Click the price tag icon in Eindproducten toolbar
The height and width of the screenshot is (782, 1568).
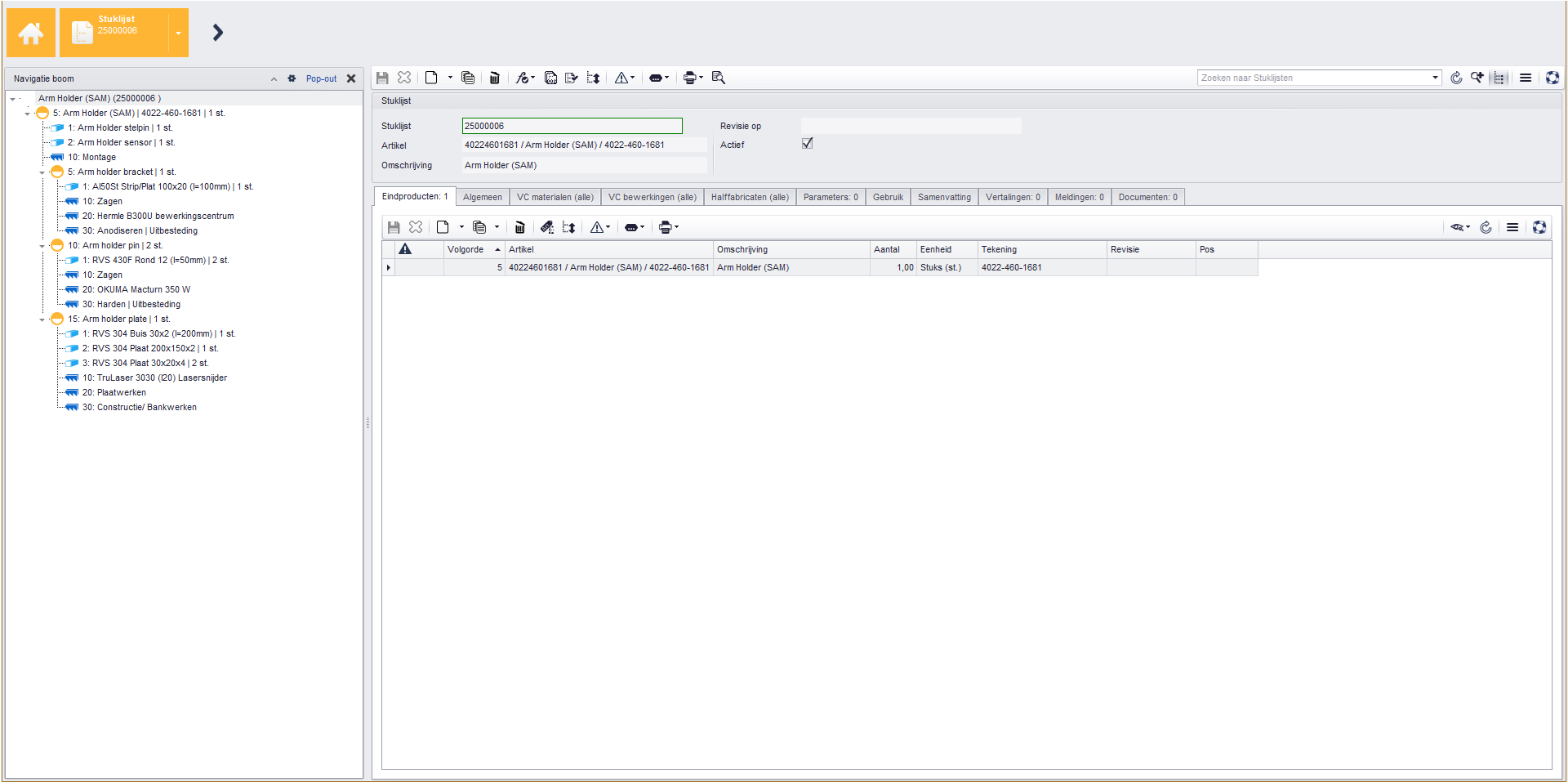point(547,227)
